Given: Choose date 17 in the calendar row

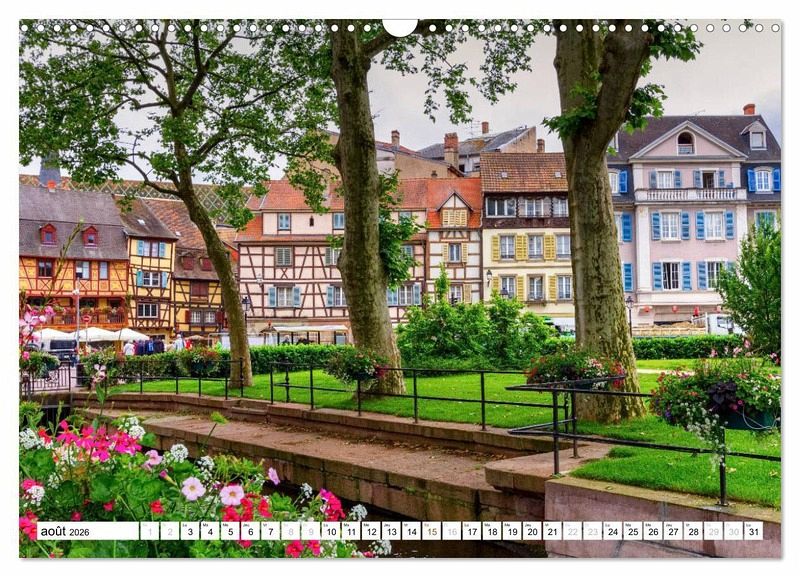Looking at the screenshot, I should [x=471, y=531].
